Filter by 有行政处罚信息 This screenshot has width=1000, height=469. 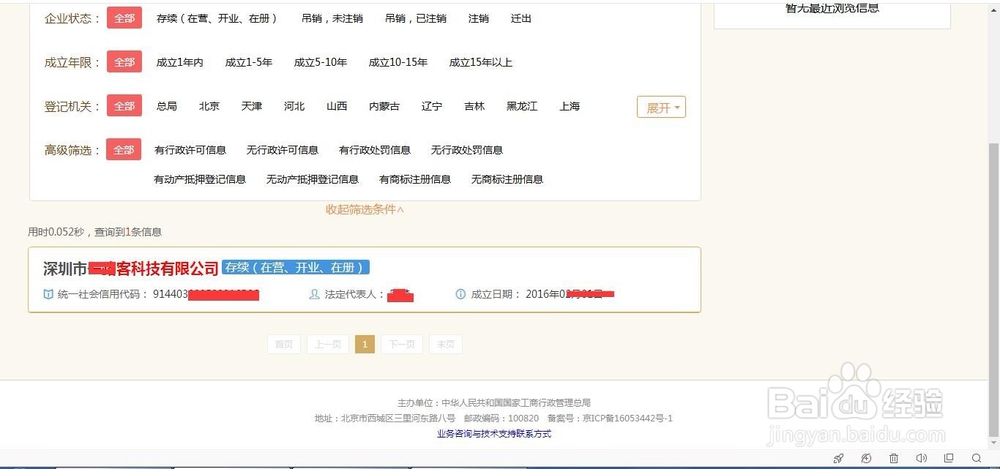(x=375, y=151)
